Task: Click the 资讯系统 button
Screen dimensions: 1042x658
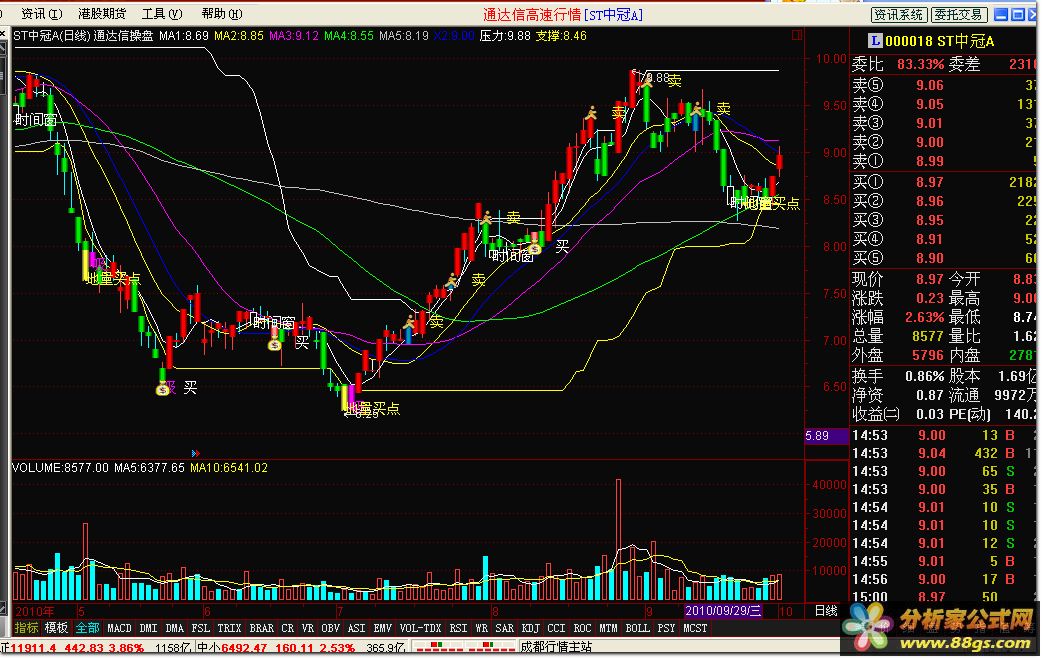Action: 898,15
